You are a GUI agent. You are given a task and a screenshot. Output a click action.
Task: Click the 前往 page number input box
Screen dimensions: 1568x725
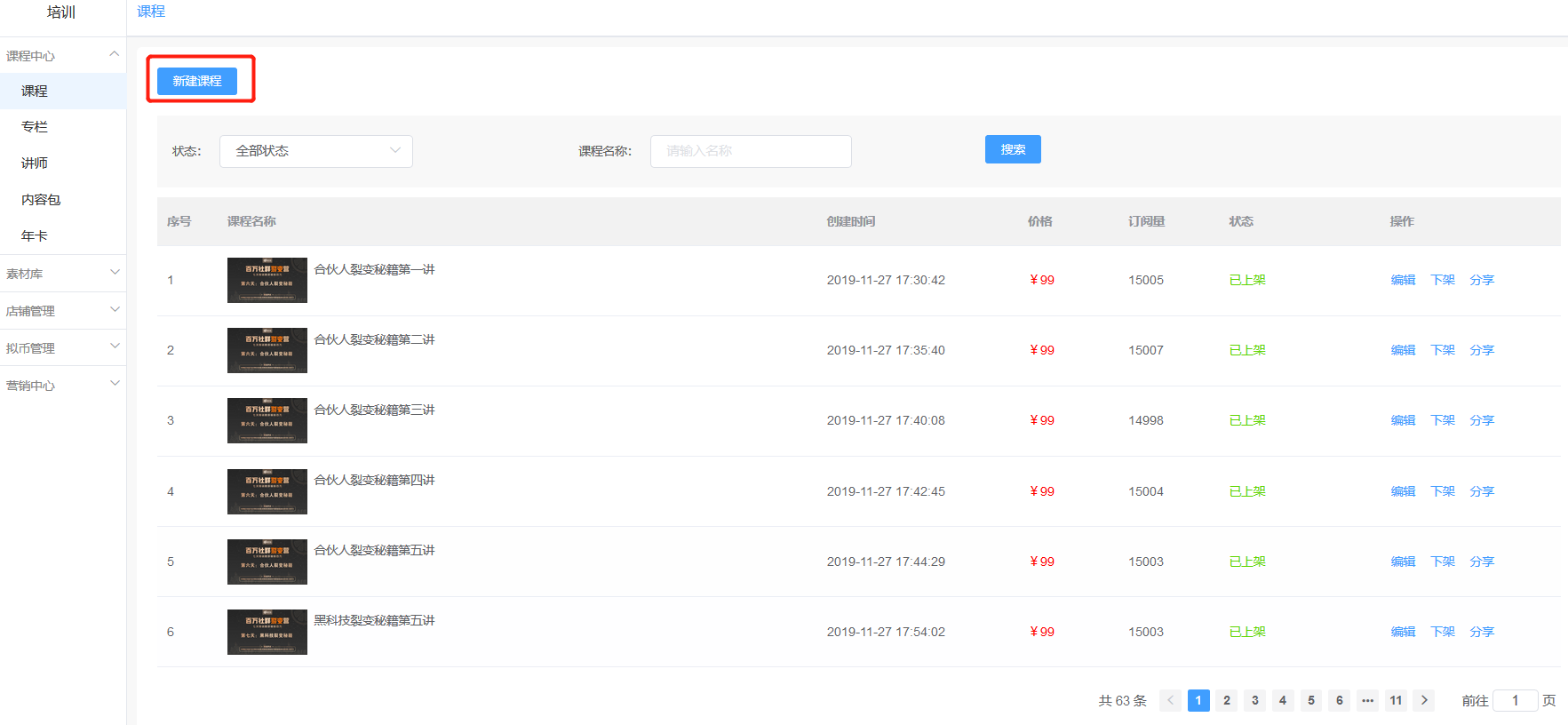(x=1515, y=700)
